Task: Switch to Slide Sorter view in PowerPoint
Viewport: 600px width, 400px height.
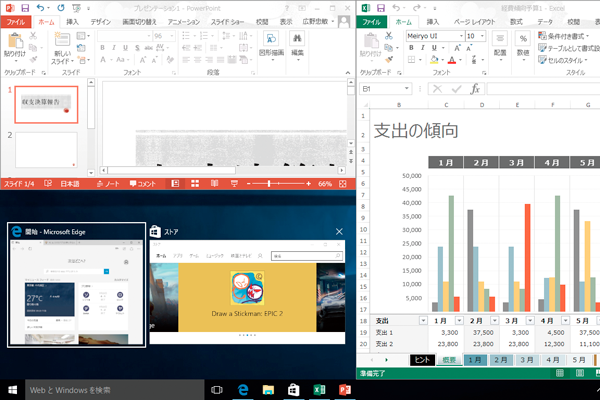Action: [195, 184]
